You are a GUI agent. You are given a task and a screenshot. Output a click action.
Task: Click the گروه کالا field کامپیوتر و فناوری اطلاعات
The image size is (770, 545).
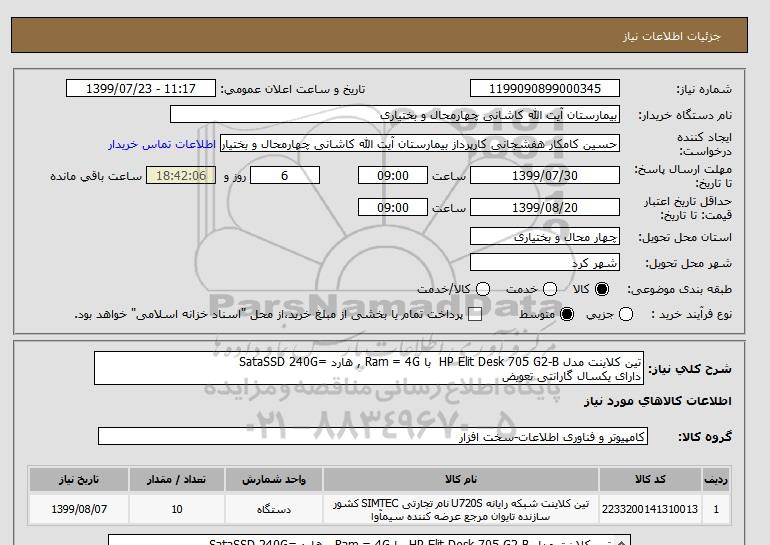[x=373, y=436]
